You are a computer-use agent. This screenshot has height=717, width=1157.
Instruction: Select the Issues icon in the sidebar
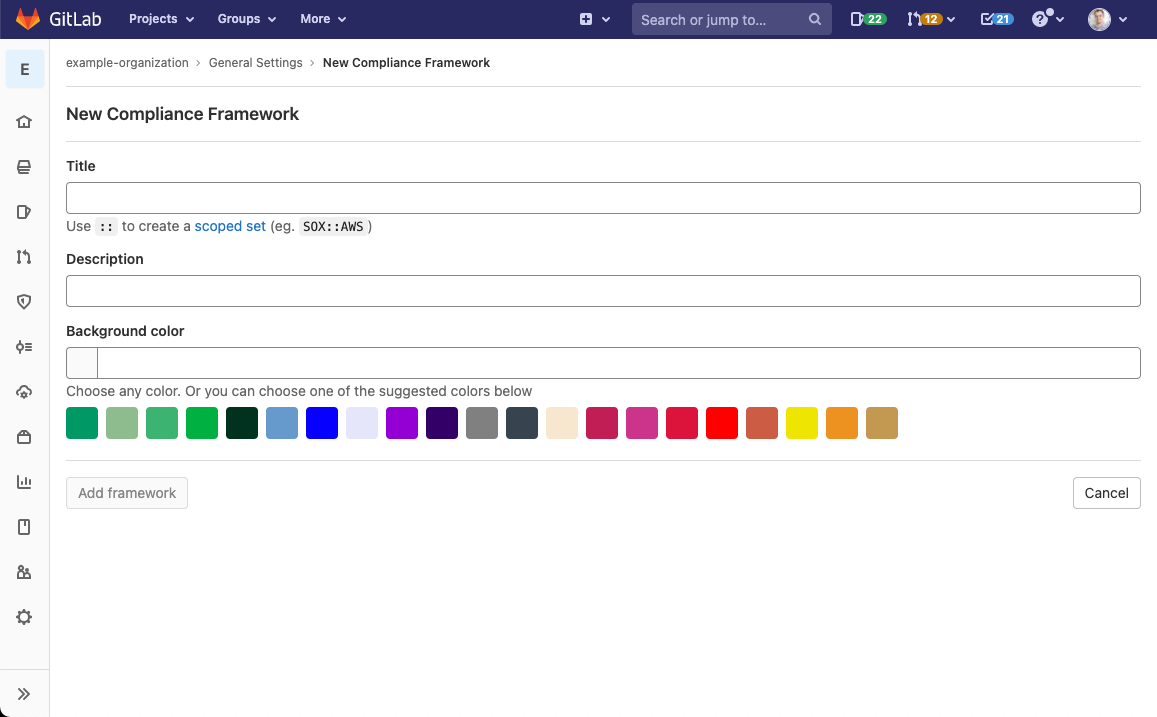coord(24,211)
